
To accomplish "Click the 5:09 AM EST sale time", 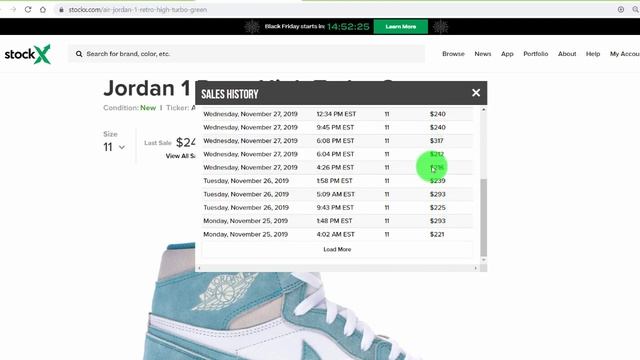I will (x=336, y=194).
